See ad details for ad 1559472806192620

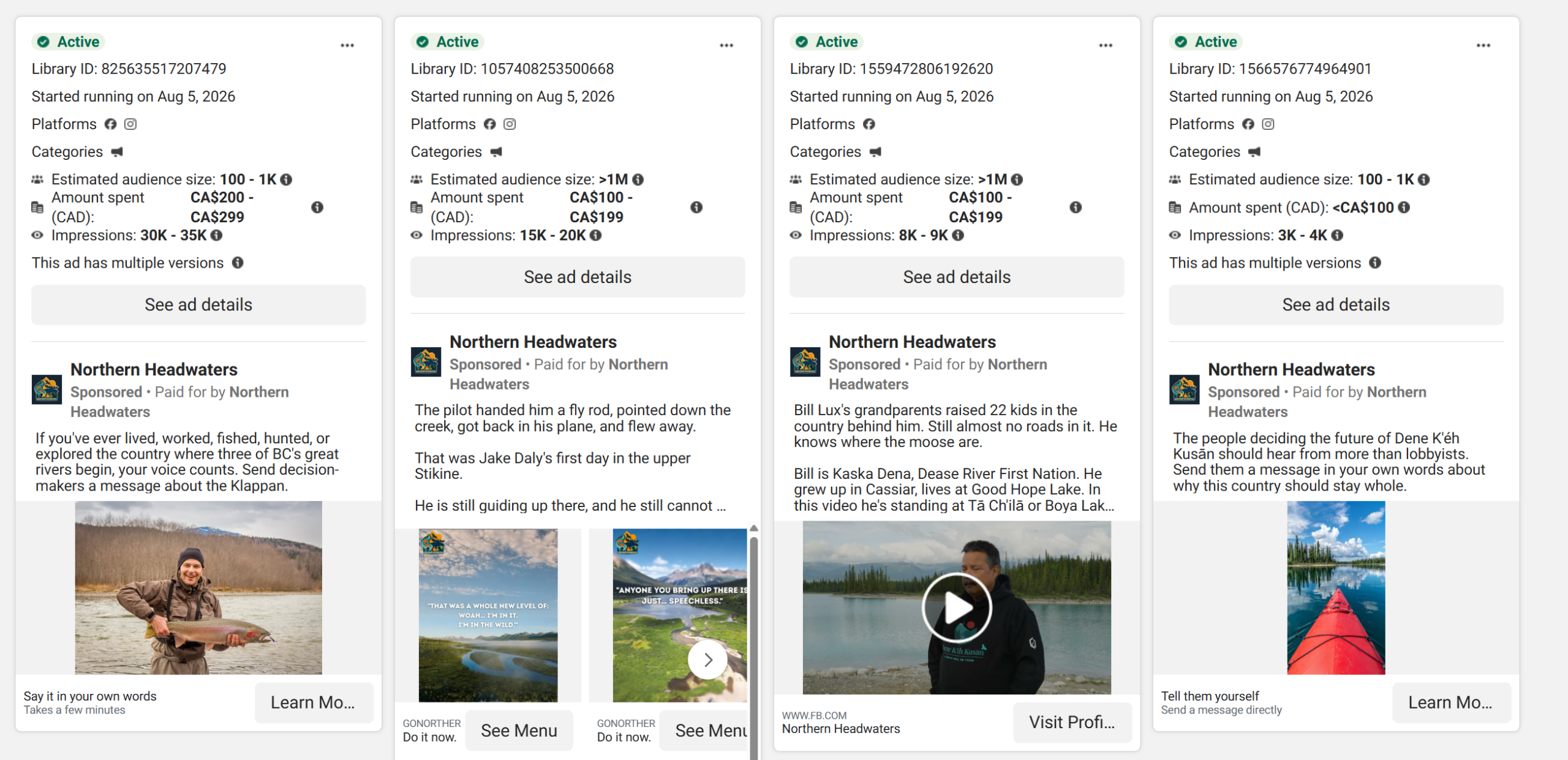pyautogui.click(x=957, y=277)
